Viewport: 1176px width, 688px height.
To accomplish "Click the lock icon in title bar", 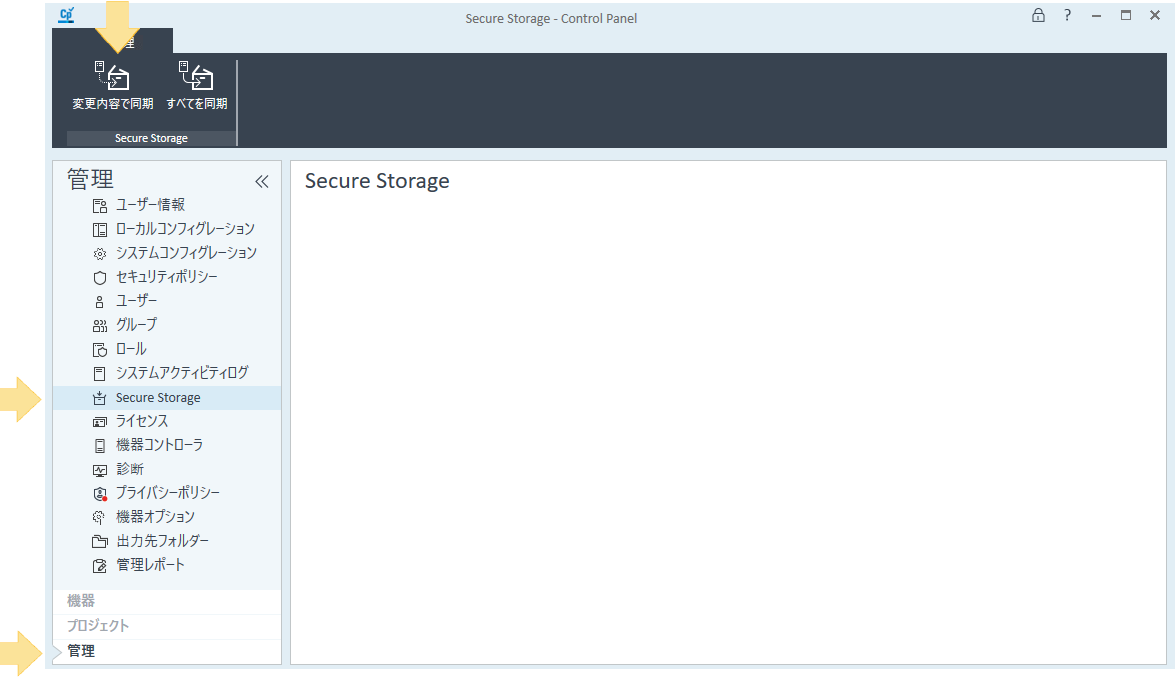I will pos(1038,15).
